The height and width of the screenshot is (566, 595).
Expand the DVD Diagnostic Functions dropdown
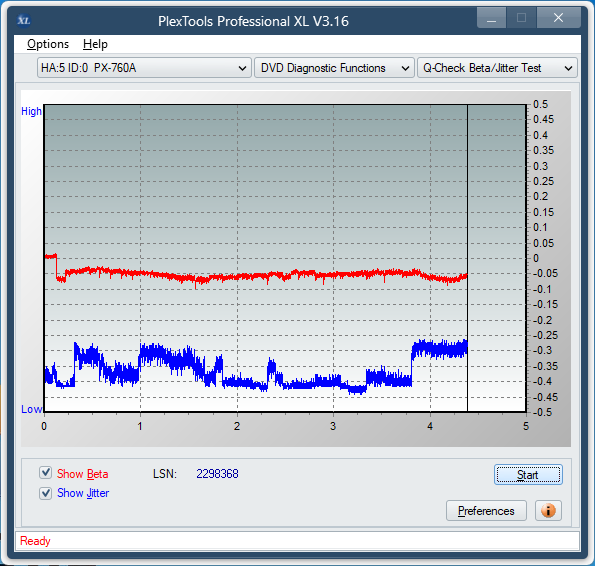[x=334, y=68]
